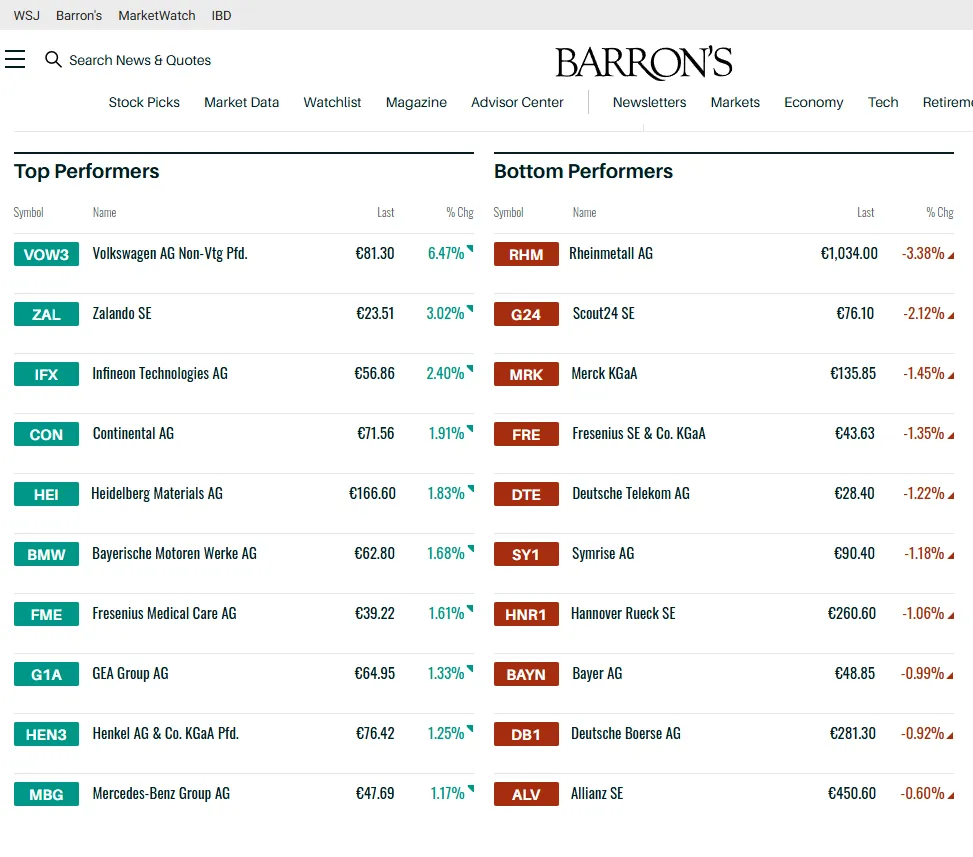Open the Newsletters section

click(649, 102)
